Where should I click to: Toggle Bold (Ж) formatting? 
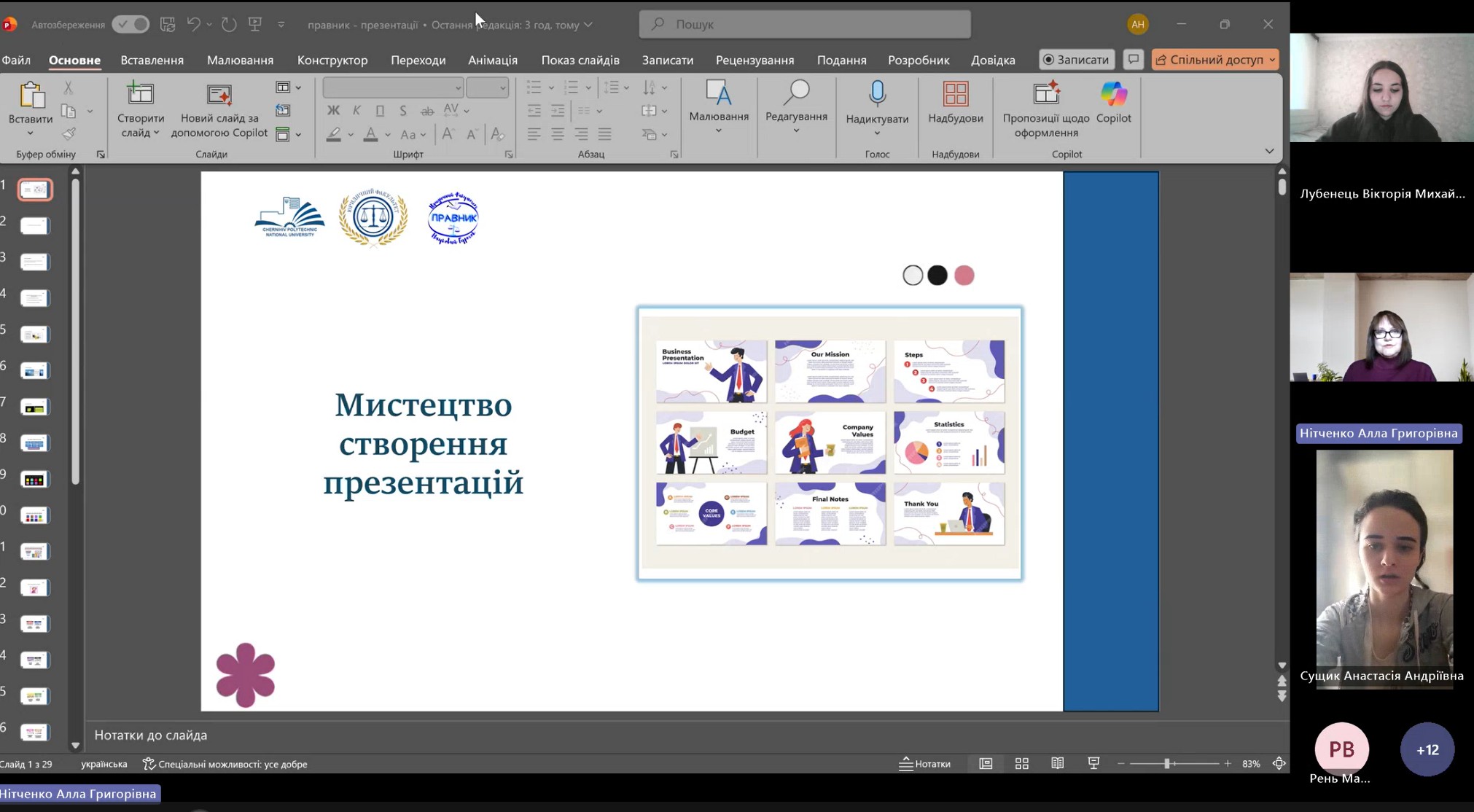[x=333, y=111]
